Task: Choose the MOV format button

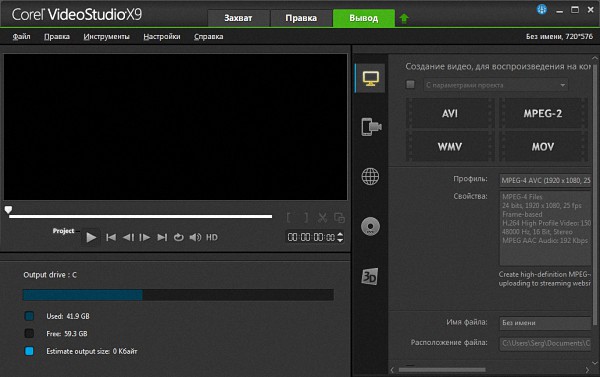Action: point(543,147)
